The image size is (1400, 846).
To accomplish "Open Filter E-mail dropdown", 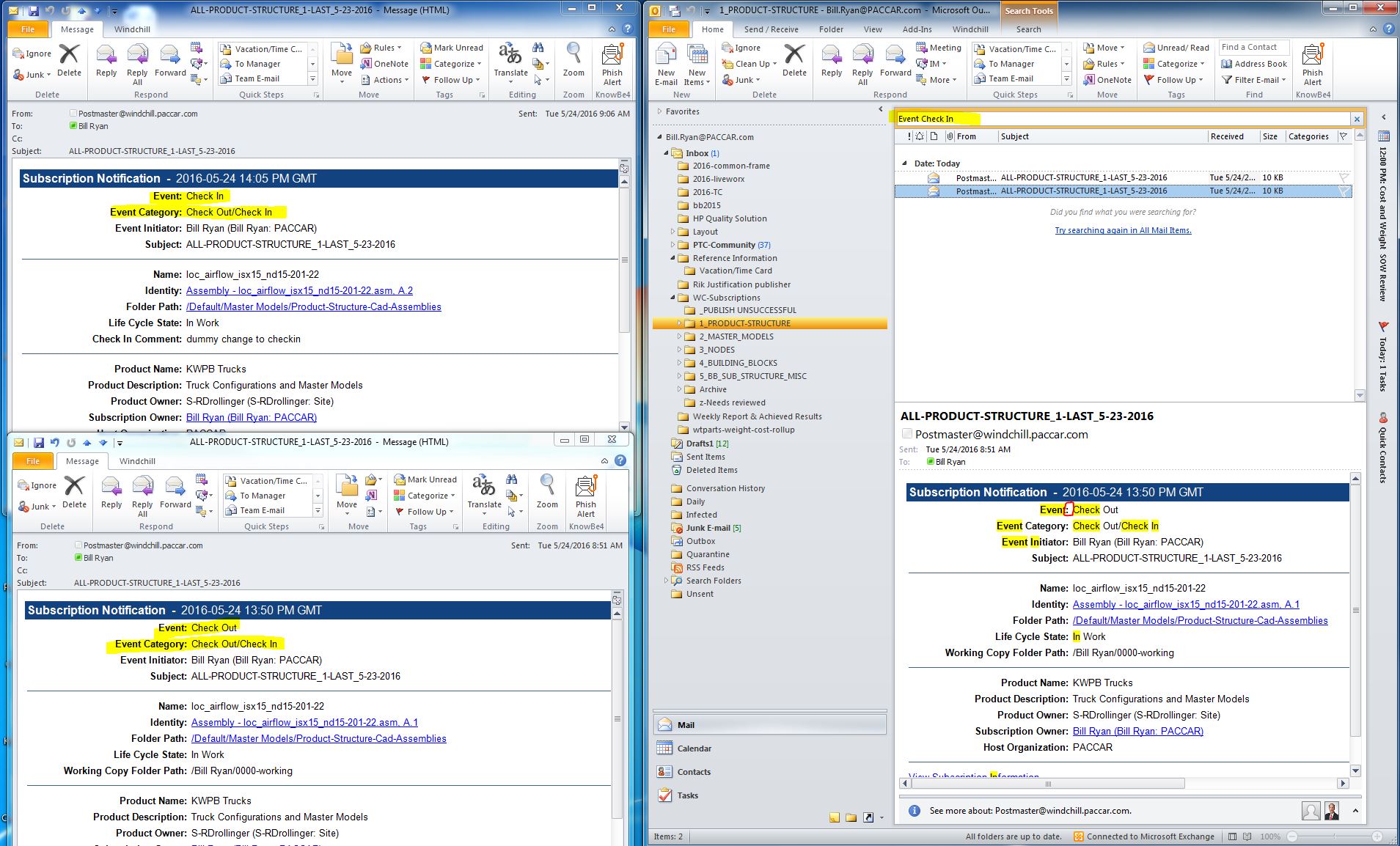I will [x=1254, y=80].
